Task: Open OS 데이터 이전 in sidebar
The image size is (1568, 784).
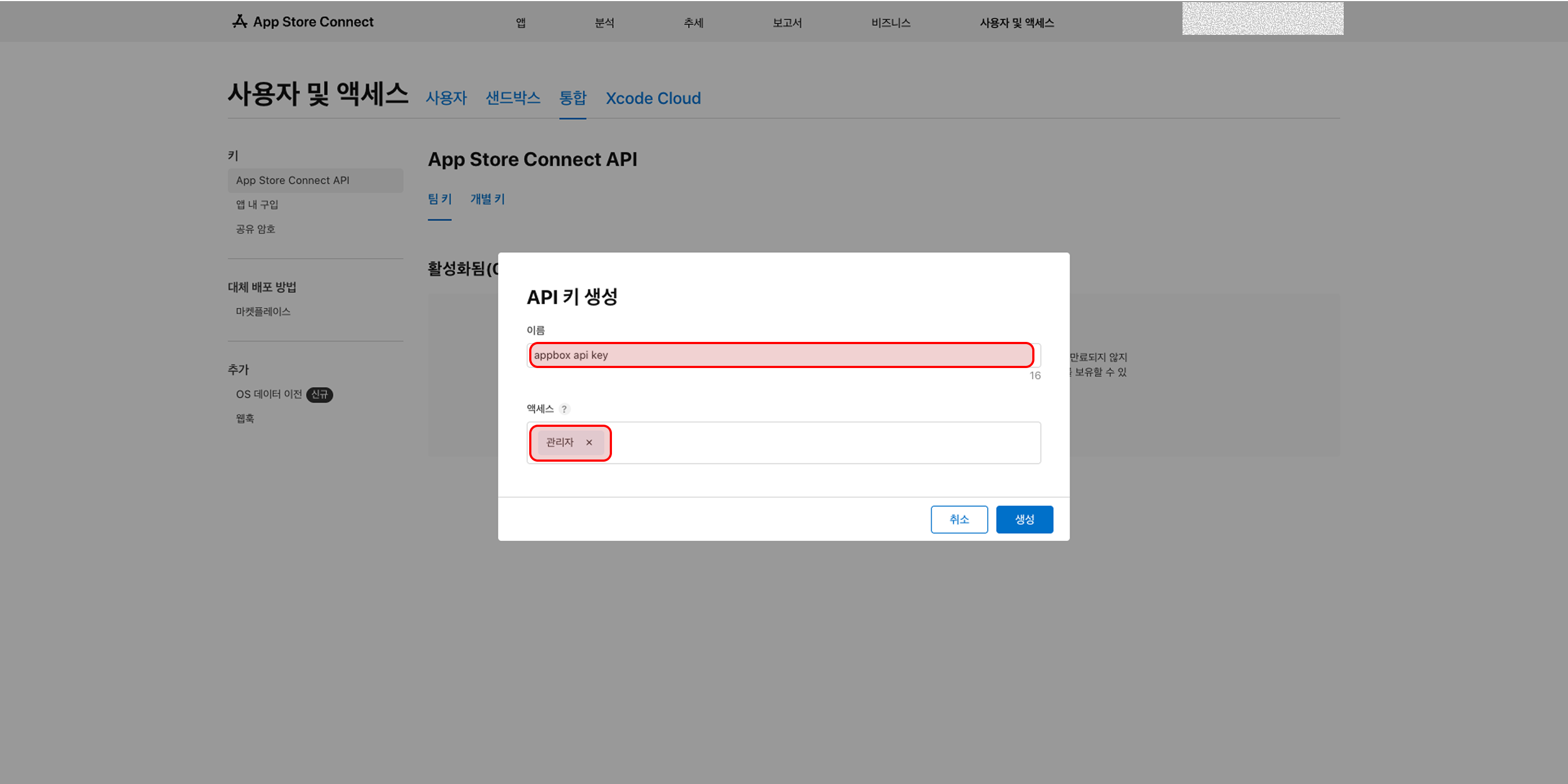Action: coord(268,394)
